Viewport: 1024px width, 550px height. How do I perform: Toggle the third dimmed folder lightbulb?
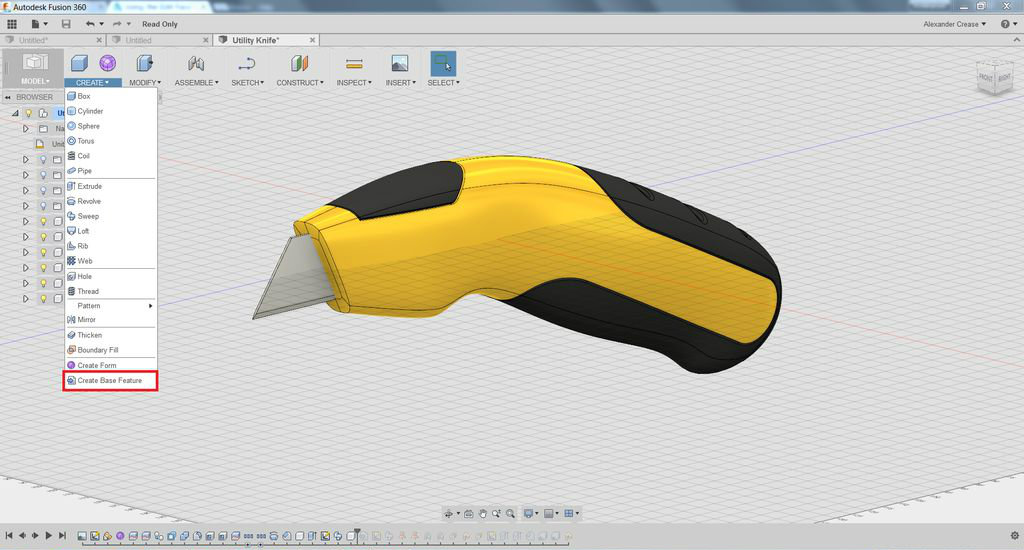tap(43, 191)
